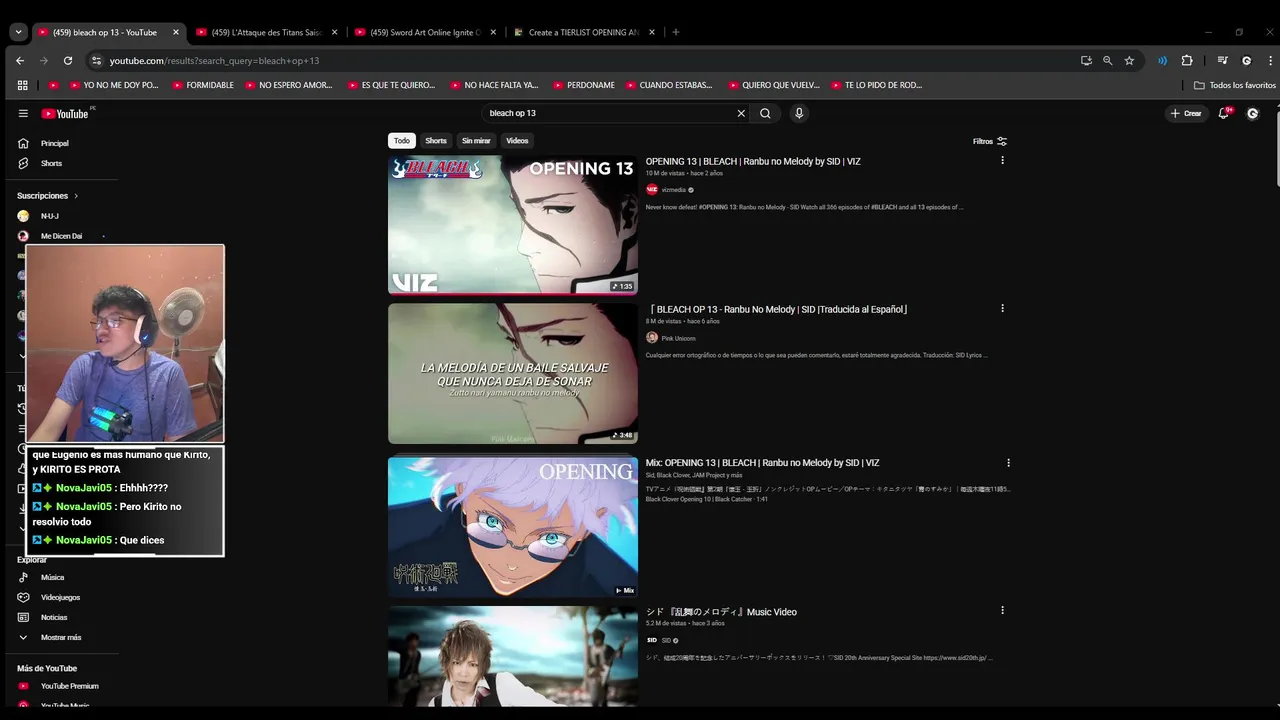Open Filtros search filters

tap(990, 141)
